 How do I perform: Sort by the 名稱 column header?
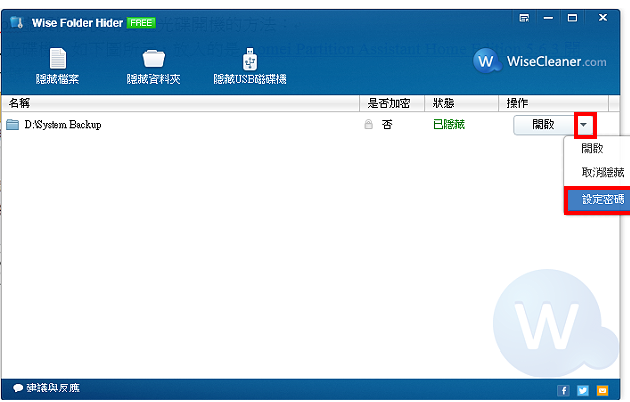pyautogui.click(x=180, y=103)
